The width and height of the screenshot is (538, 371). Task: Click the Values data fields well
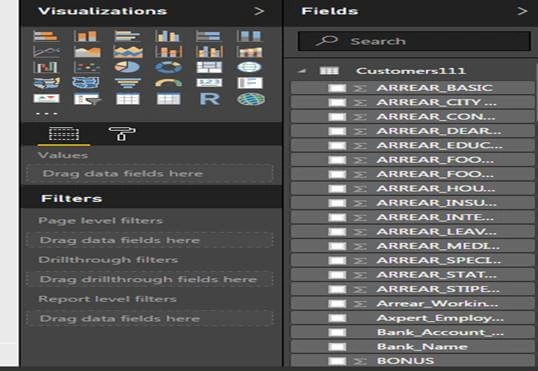point(150,174)
